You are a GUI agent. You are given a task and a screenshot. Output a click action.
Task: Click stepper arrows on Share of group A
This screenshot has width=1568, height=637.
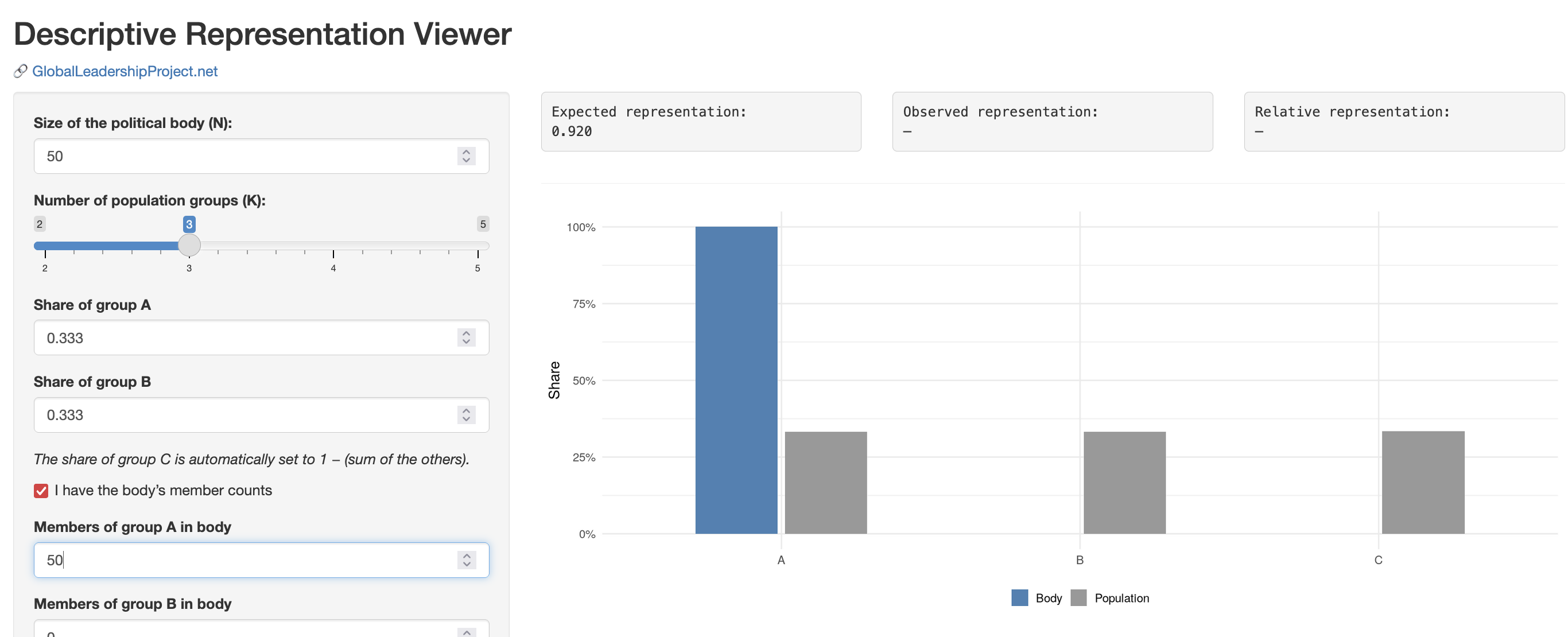click(465, 337)
